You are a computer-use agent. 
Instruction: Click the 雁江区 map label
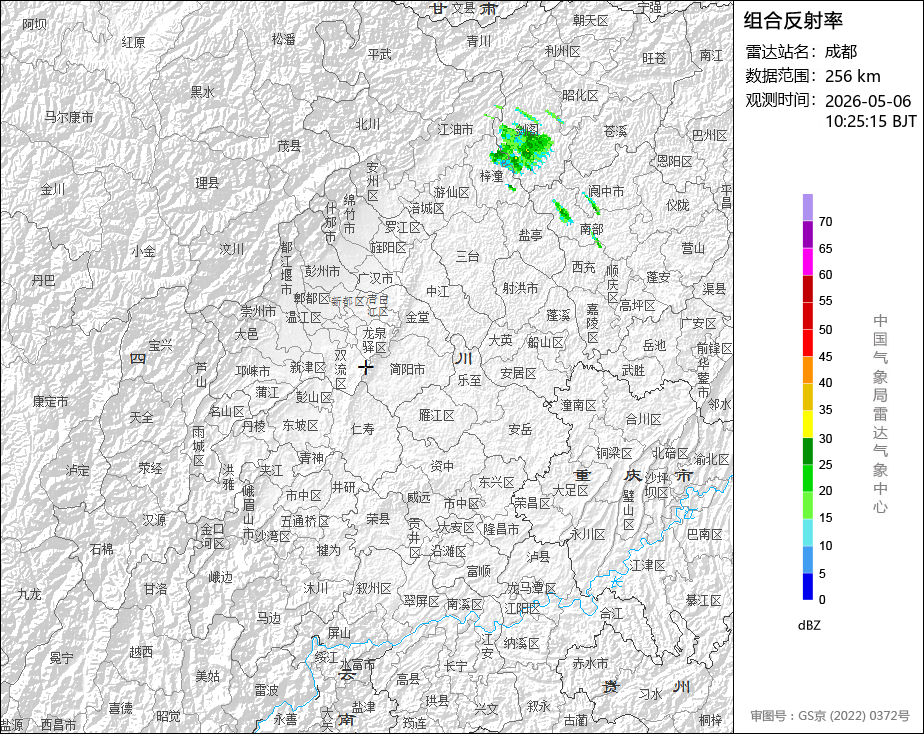437,415
